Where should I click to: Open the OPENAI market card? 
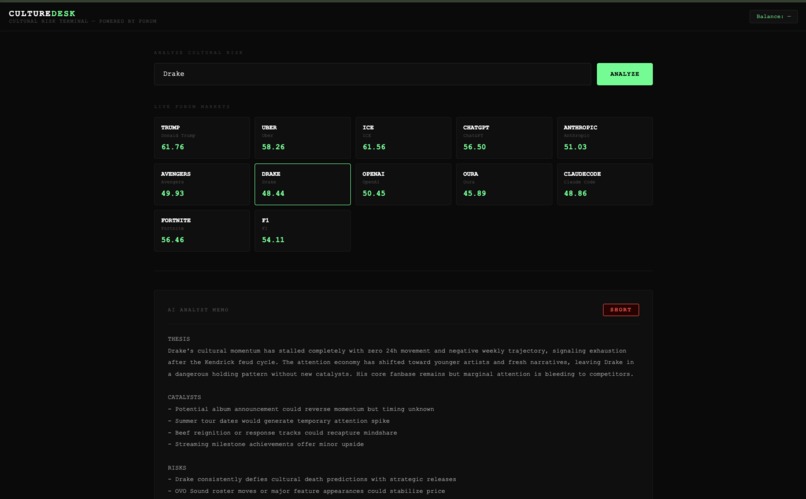[x=403, y=184]
